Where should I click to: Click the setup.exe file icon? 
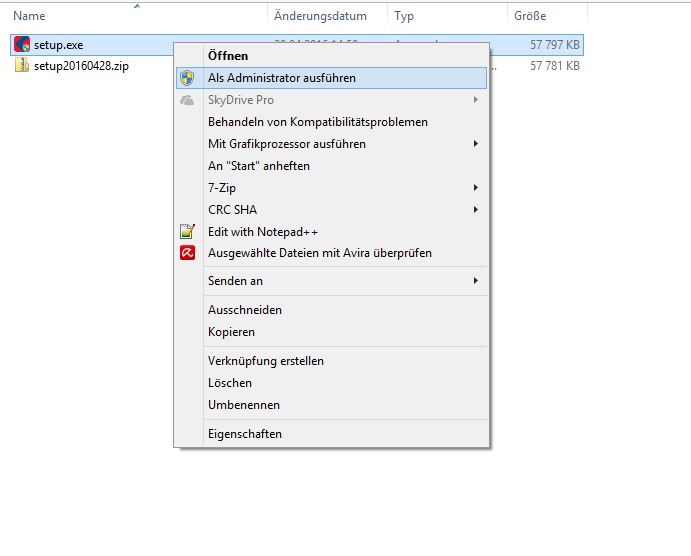[22, 45]
